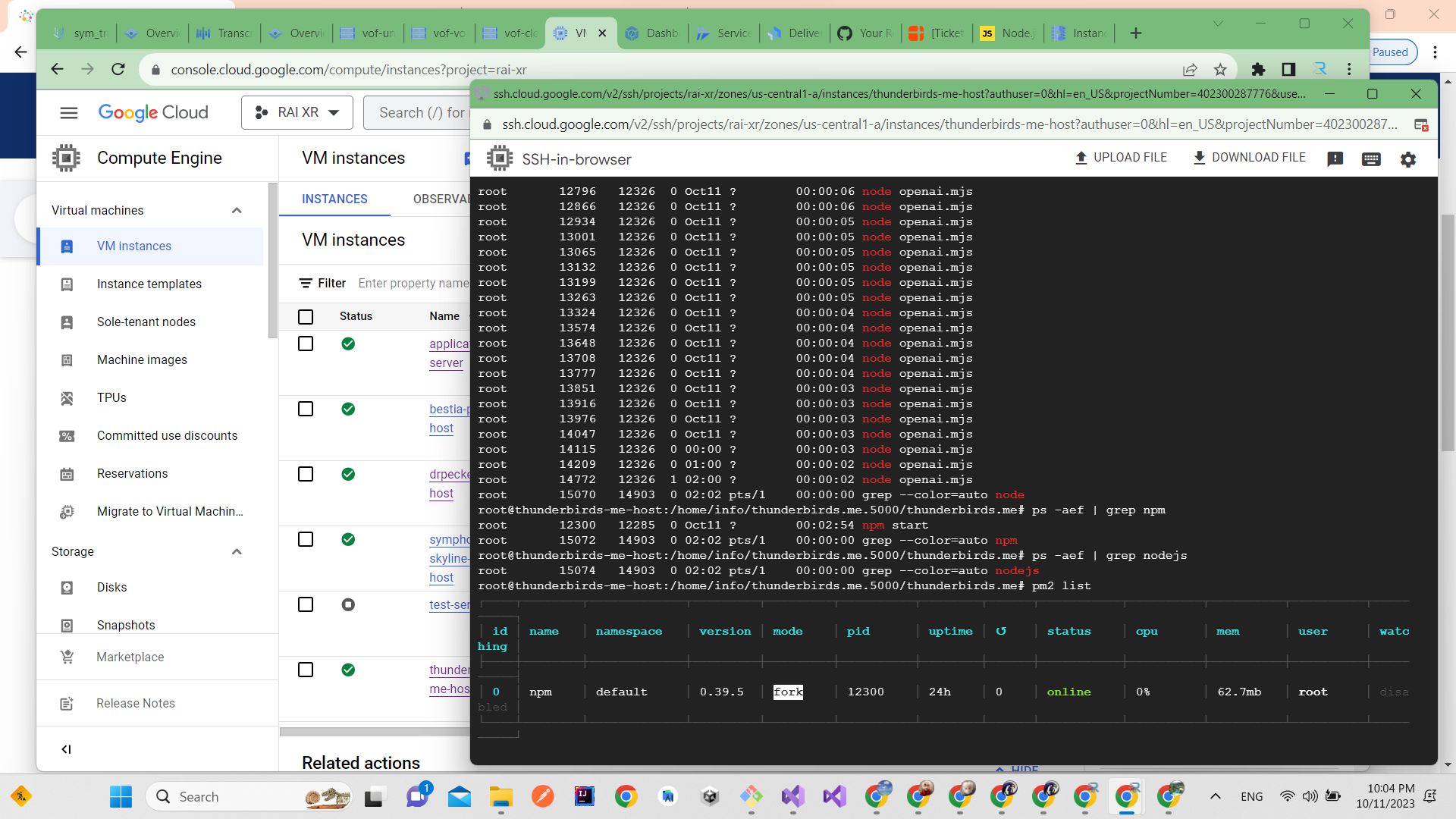
Task: Show the on-screen keyboard in SSH window
Action: 1370,158
